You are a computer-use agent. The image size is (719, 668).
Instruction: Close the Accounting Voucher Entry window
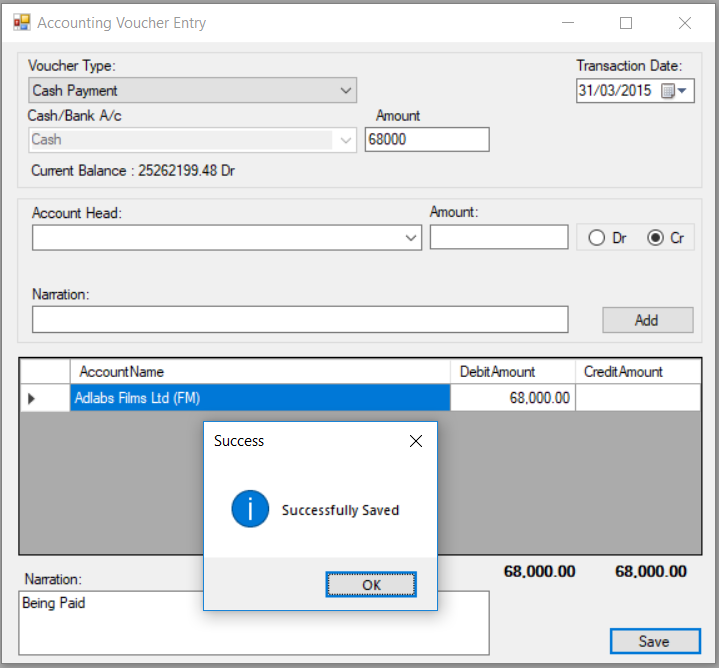[685, 22]
